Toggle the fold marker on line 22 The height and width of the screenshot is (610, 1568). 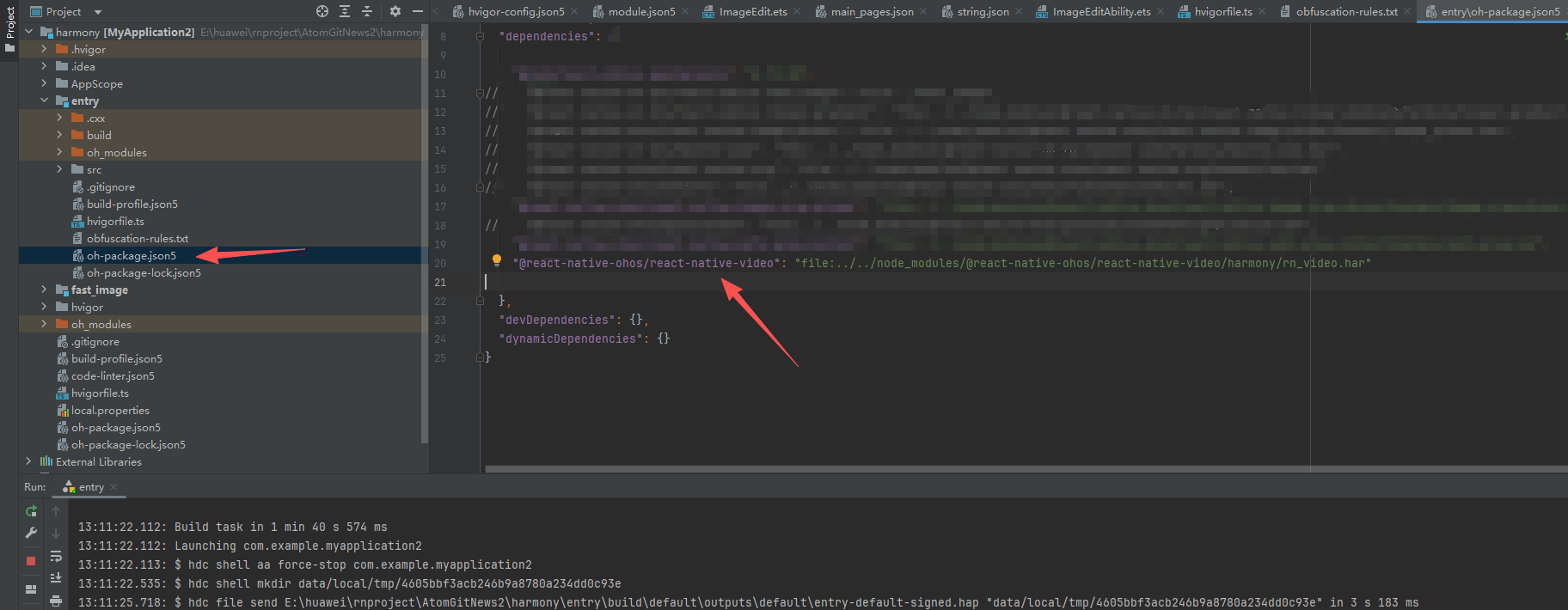click(x=481, y=301)
